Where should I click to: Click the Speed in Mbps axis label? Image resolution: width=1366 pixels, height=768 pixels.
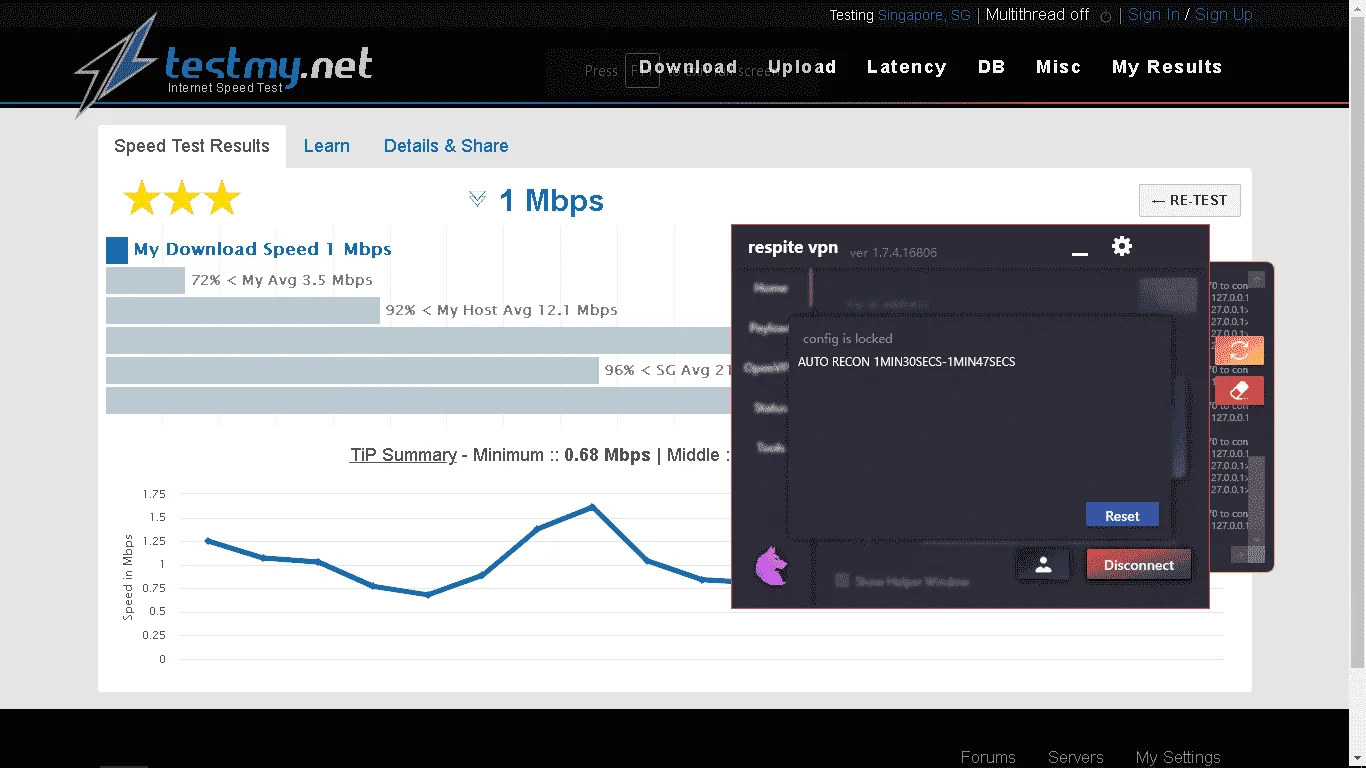point(128,577)
